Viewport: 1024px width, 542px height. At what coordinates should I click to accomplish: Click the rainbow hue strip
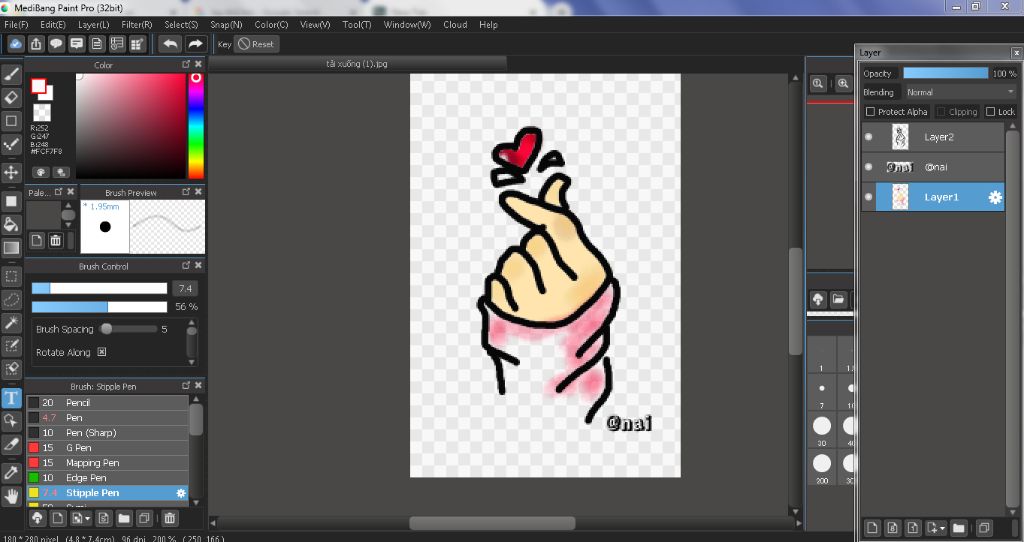(196, 125)
